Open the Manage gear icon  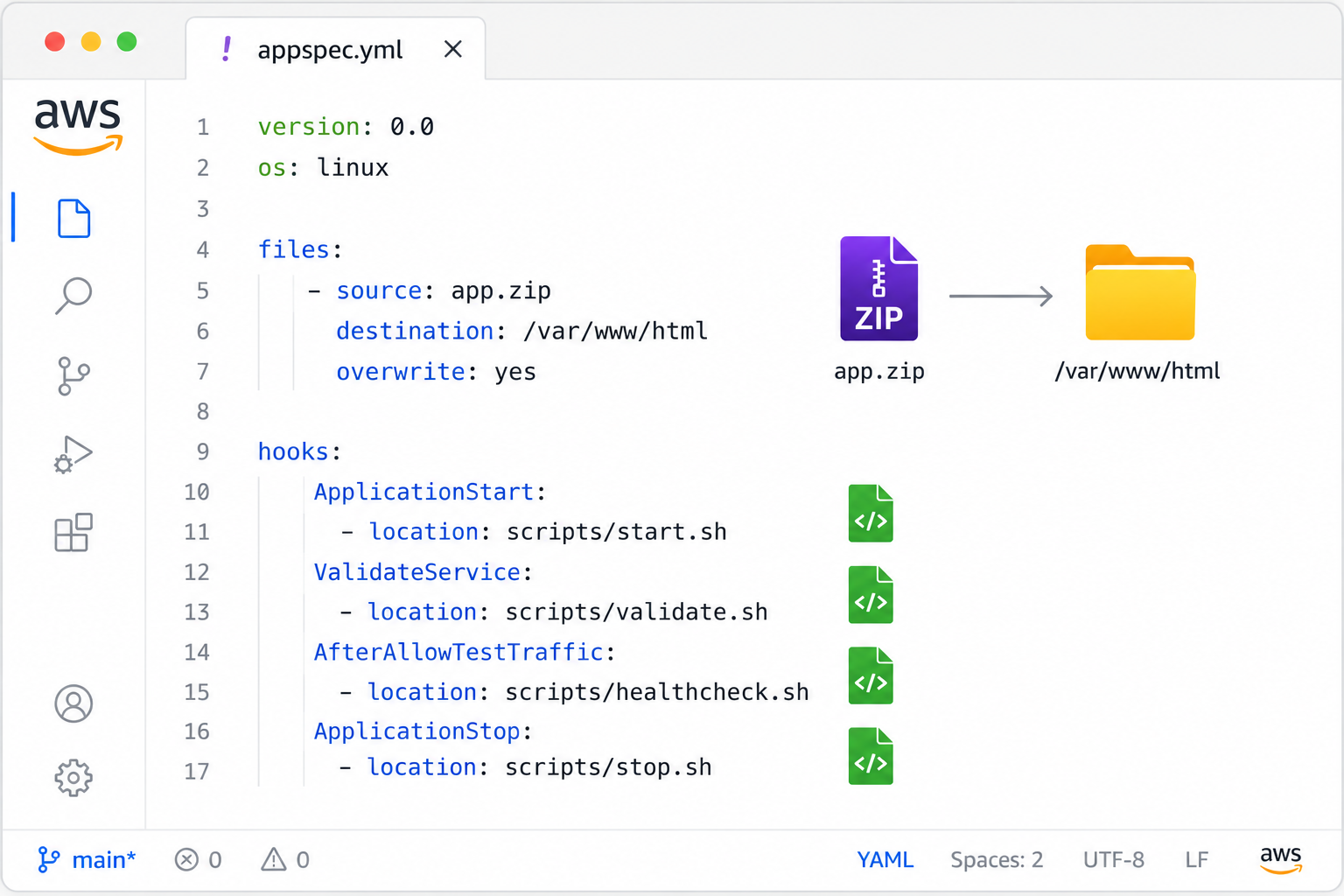73,777
